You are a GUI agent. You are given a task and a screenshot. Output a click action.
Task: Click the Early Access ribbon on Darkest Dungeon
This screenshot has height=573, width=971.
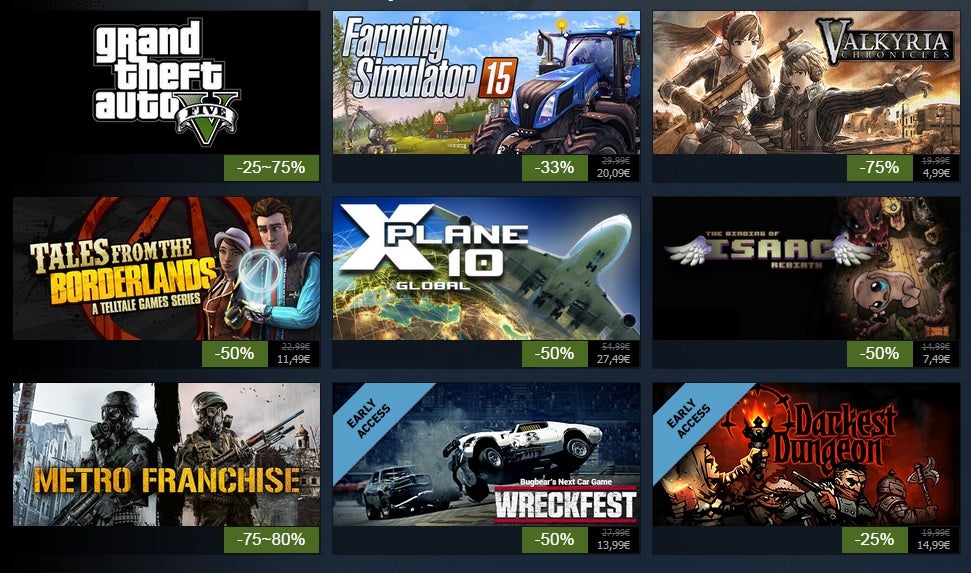point(689,418)
